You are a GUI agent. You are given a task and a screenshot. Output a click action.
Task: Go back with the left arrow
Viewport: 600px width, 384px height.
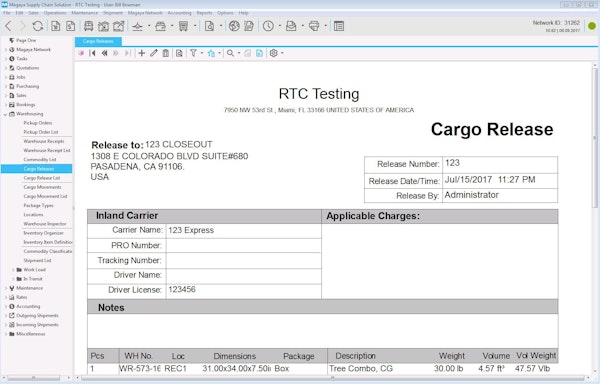8,26
